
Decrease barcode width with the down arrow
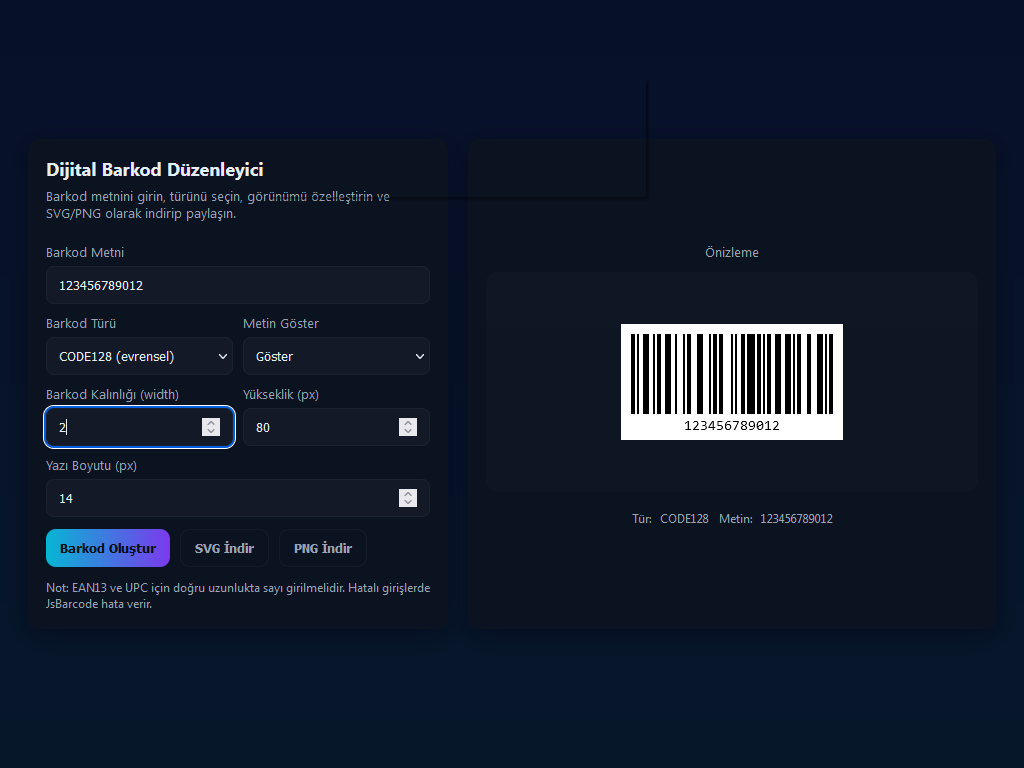pyautogui.click(x=210, y=432)
